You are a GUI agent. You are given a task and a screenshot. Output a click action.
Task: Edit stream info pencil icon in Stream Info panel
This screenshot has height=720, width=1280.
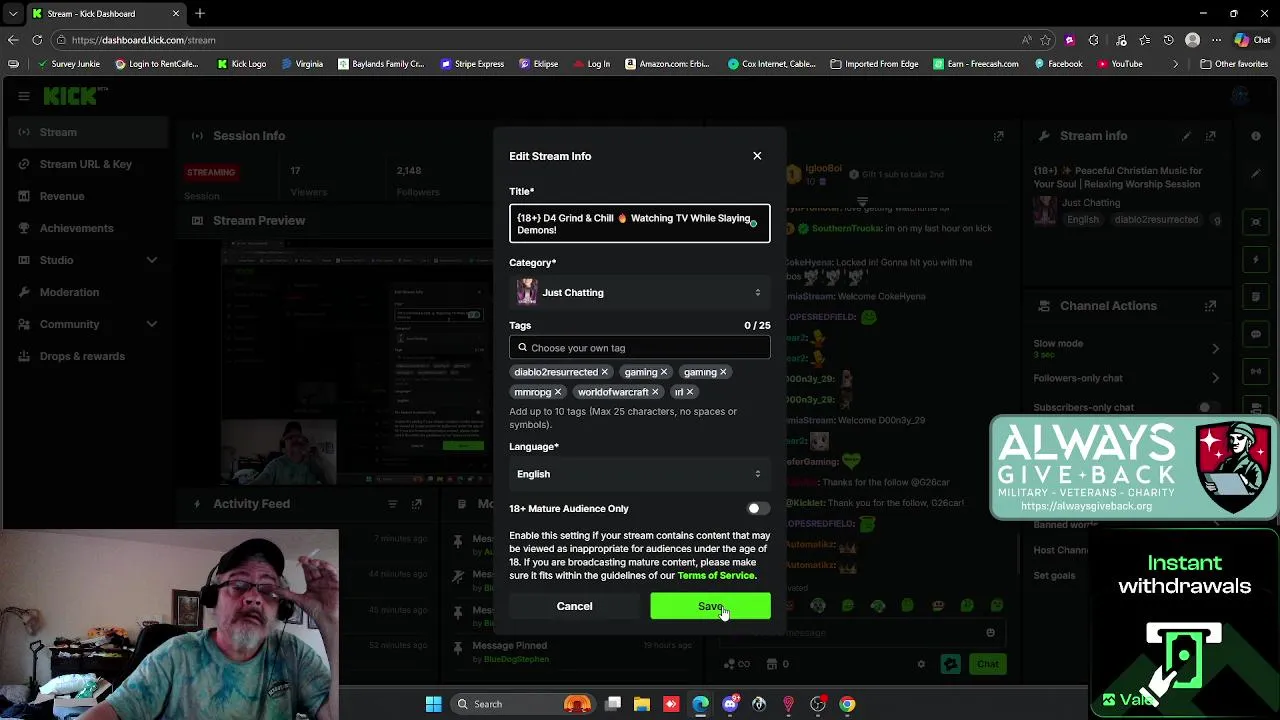(x=1186, y=136)
